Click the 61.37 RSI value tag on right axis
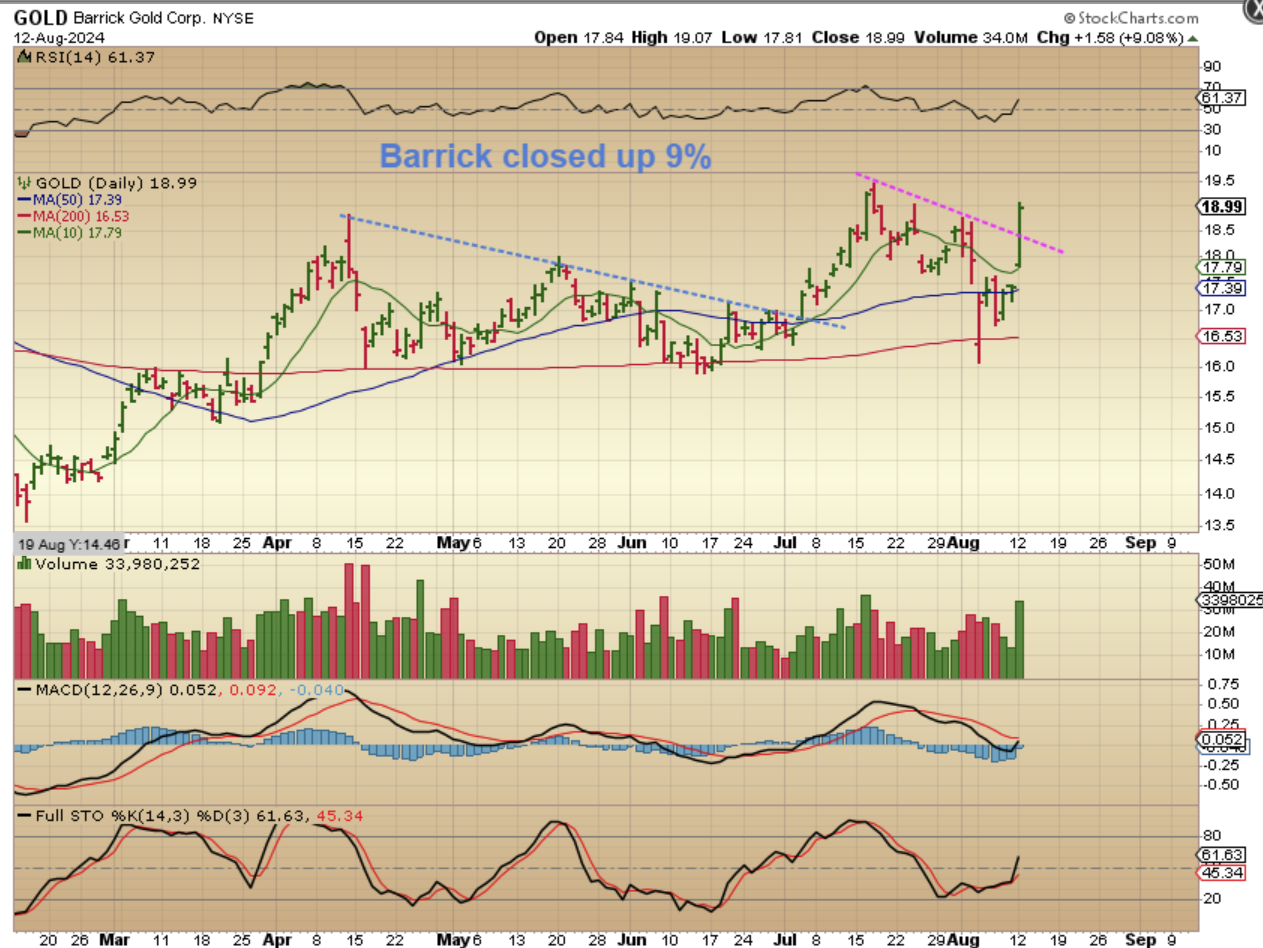Screen dimensions: 1263x948 point(1222,97)
